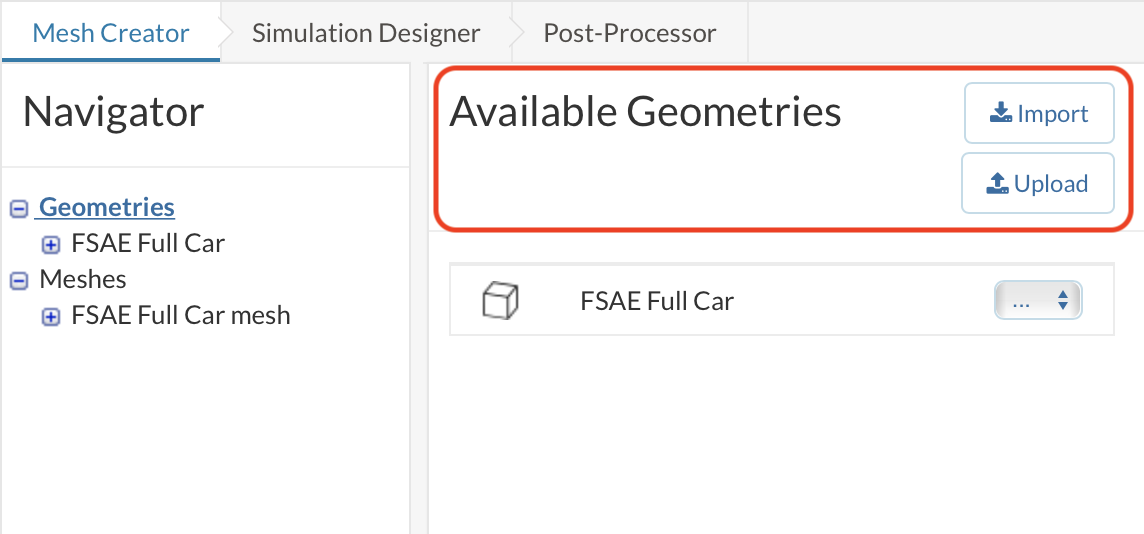Image resolution: width=1144 pixels, height=534 pixels.
Task: Collapse the Meshes tree node
Action: click(x=18, y=281)
